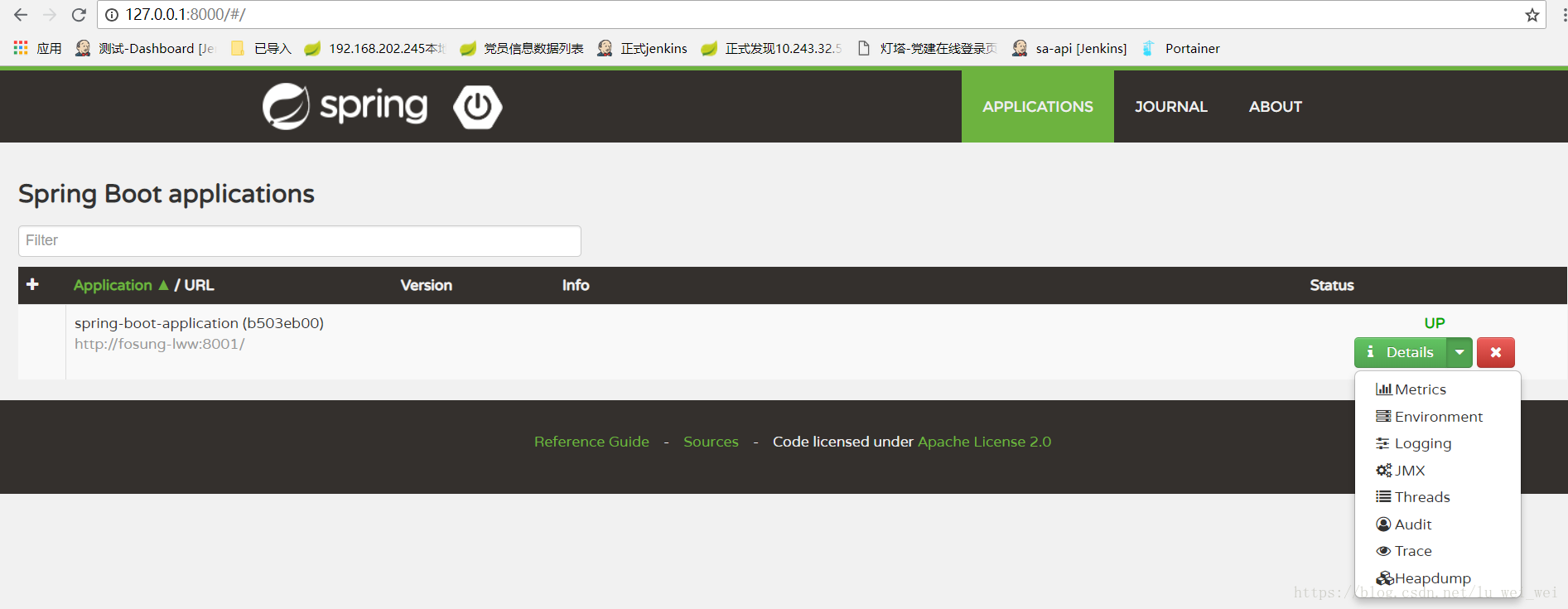Expand the Details dropdown caret

coord(1459,352)
